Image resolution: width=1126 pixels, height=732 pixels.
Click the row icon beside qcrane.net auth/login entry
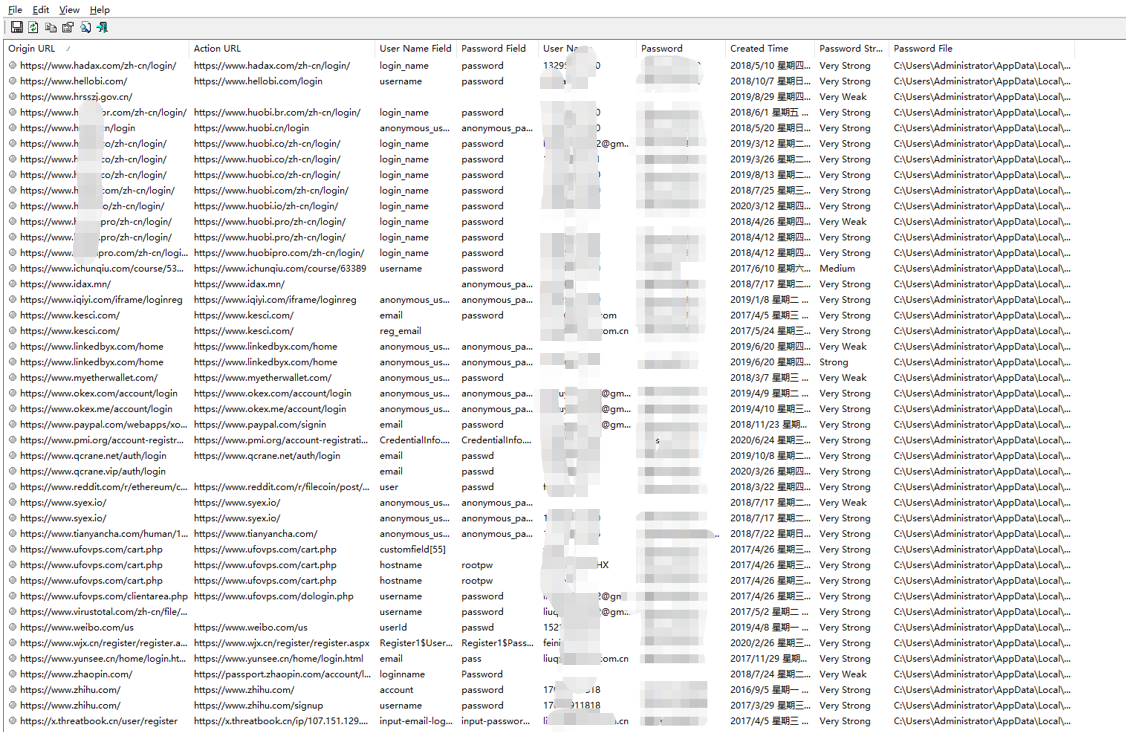[x=12, y=455]
